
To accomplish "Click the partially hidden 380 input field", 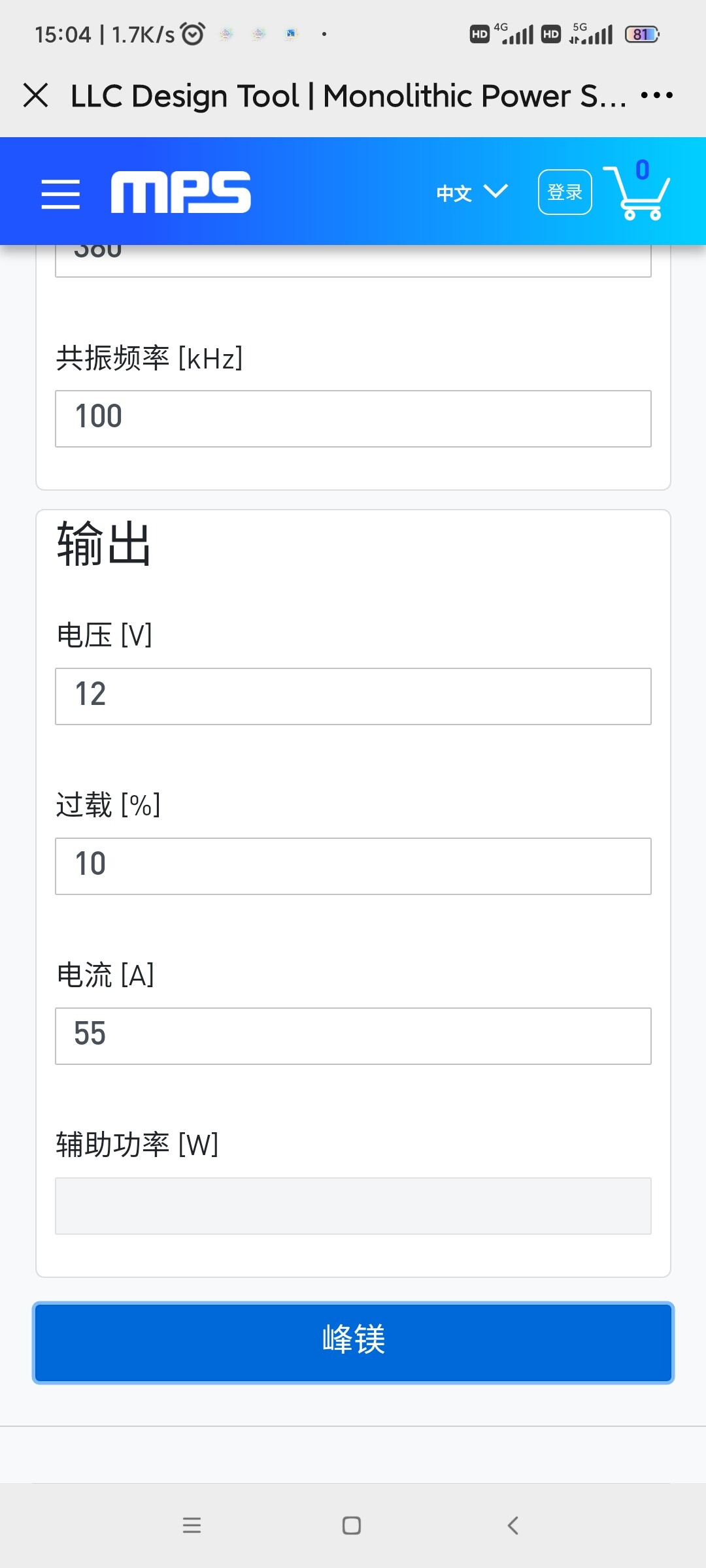I will click(x=353, y=260).
